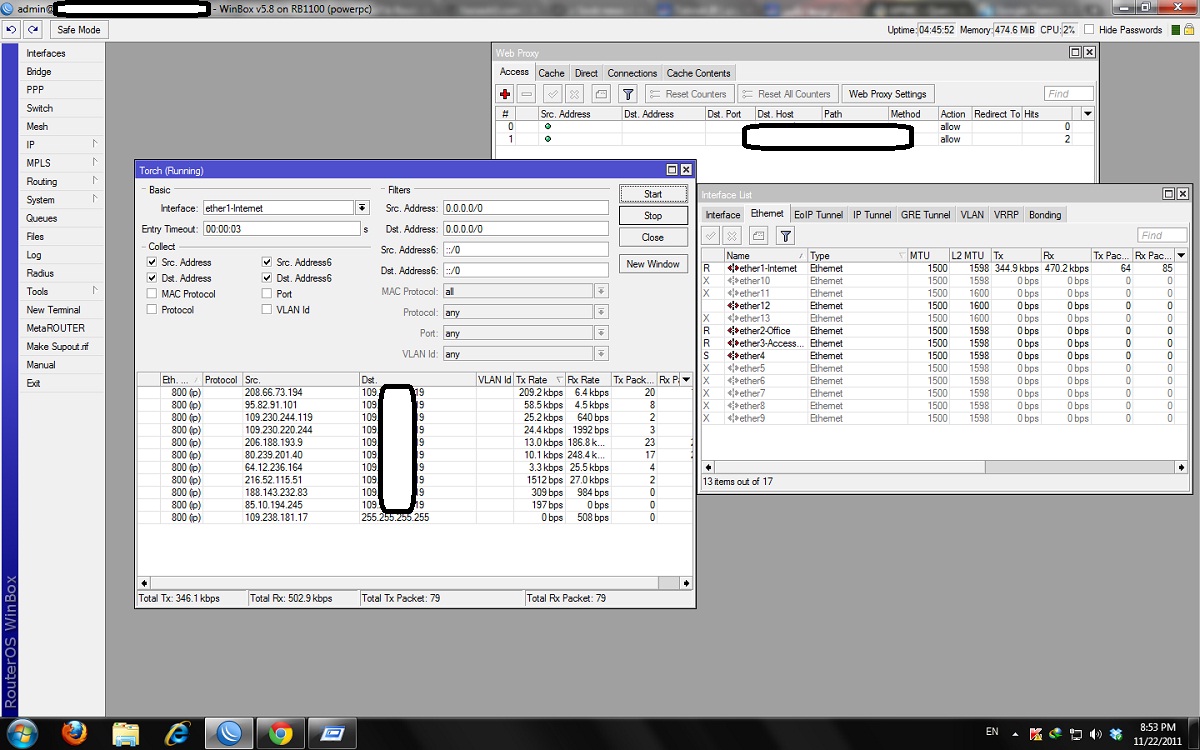Switch to the VLAN tab in Interface List
Viewport: 1200px width, 750px height.
[x=972, y=215]
